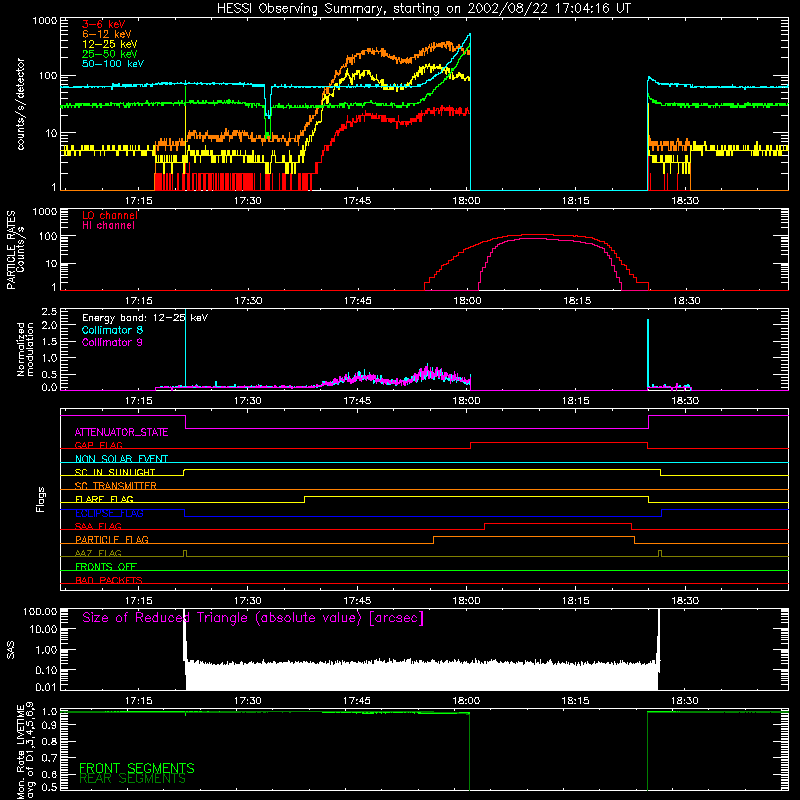800x800 pixels.
Task: Select the PARTICLE_FLAG label
Action: [112, 540]
